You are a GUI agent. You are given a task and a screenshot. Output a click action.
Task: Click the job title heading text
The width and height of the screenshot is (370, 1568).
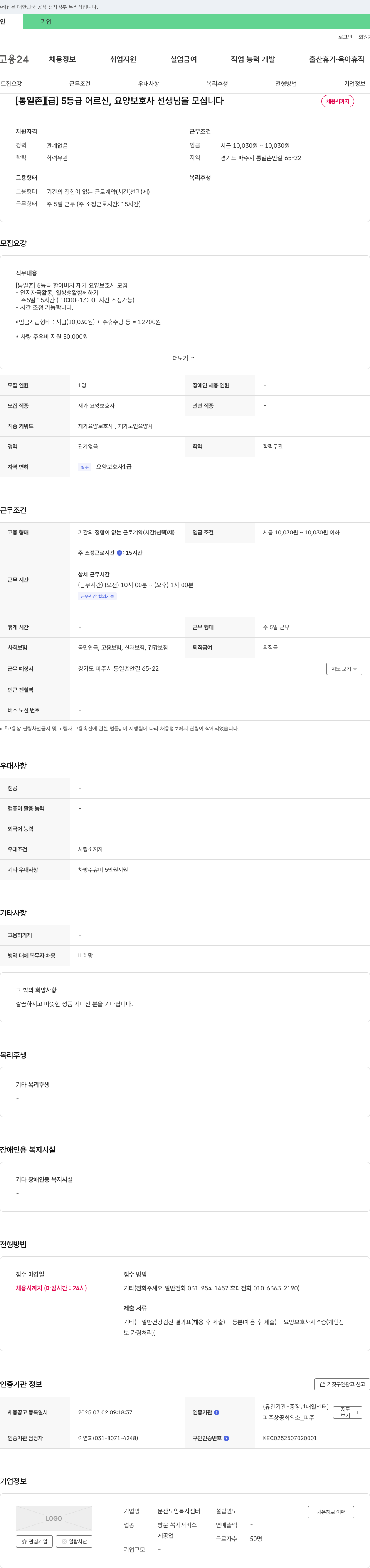coord(119,101)
